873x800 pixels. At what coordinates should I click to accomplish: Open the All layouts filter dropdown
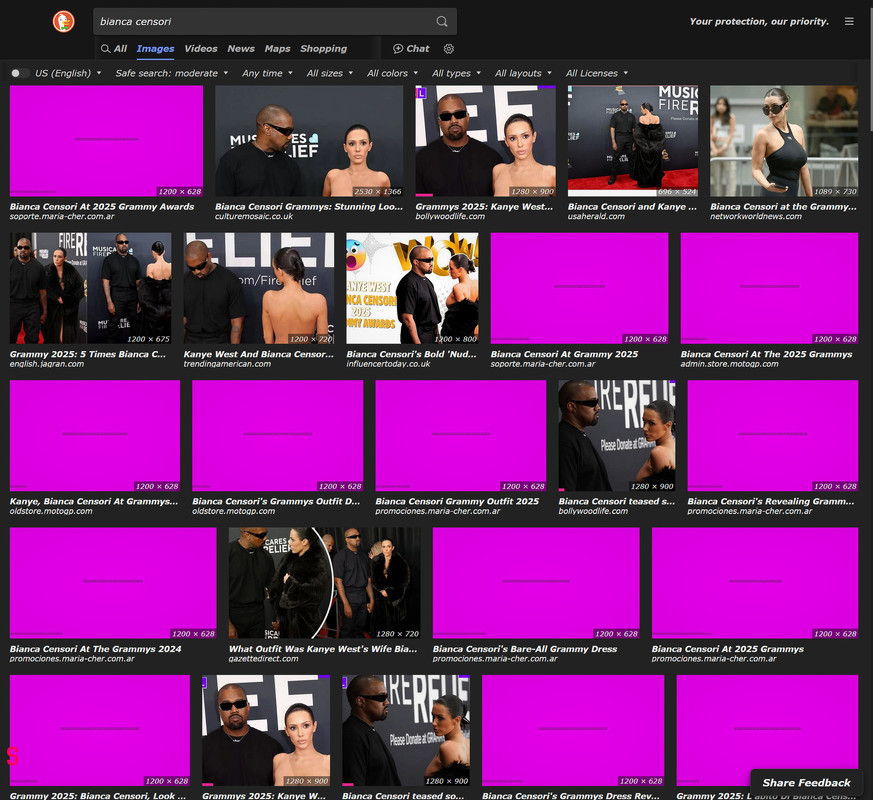[523, 73]
